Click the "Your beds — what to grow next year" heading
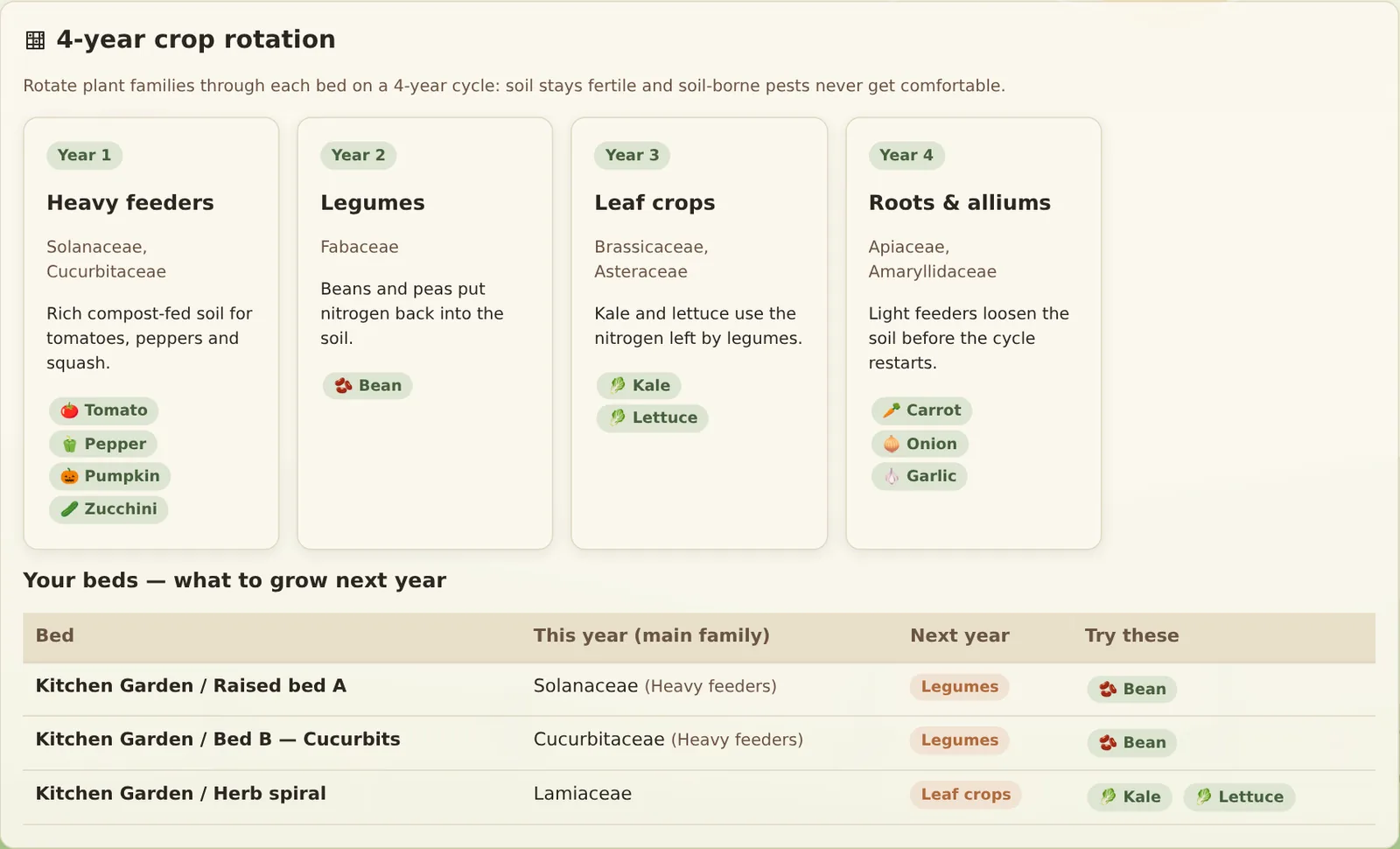Screen dimensions: 1400x849 [x=234, y=580]
